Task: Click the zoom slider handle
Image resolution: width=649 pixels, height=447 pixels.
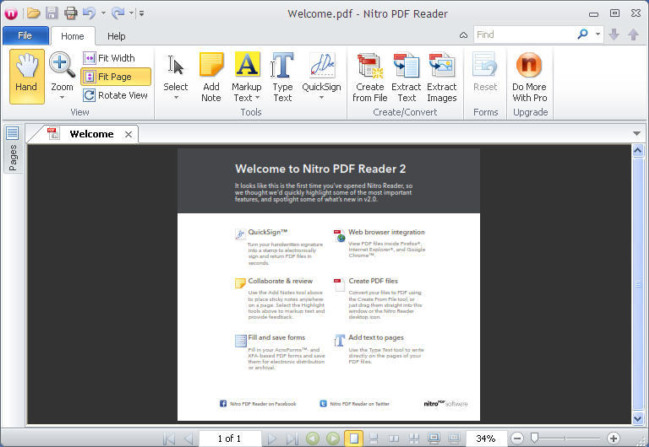Action: click(x=534, y=437)
